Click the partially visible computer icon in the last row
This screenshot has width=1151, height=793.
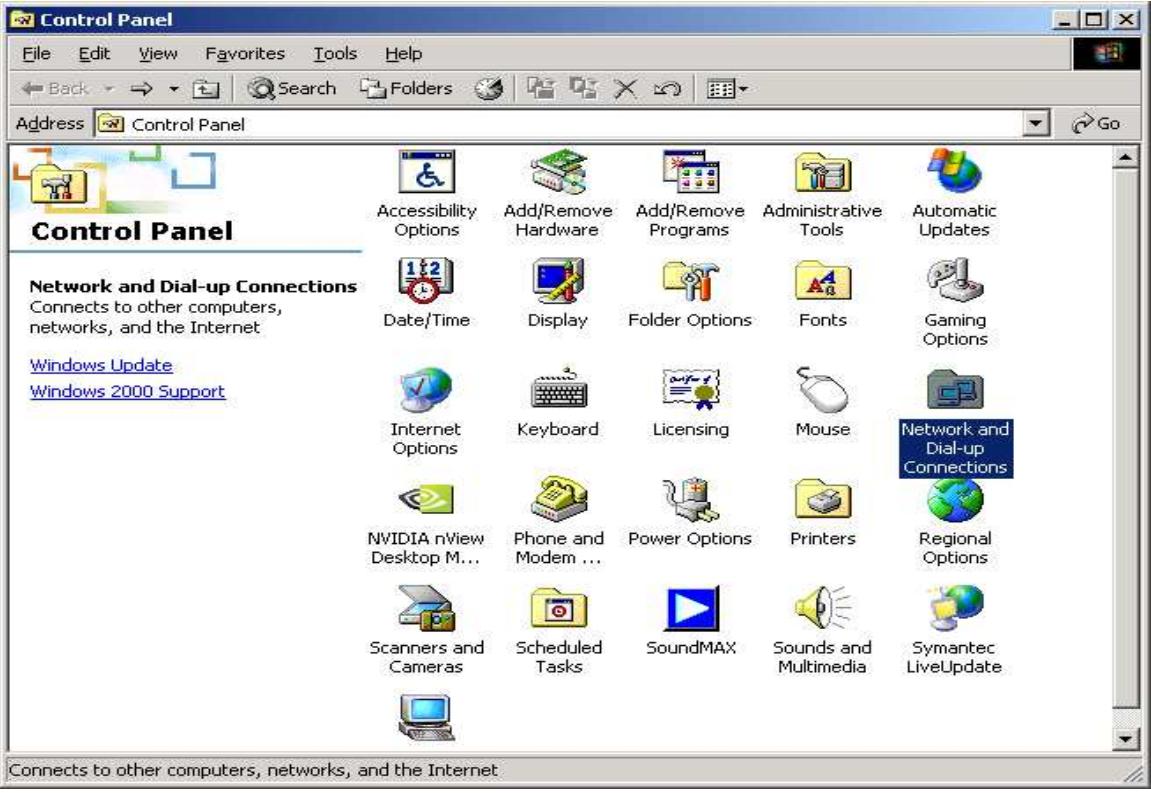tap(426, 717)
